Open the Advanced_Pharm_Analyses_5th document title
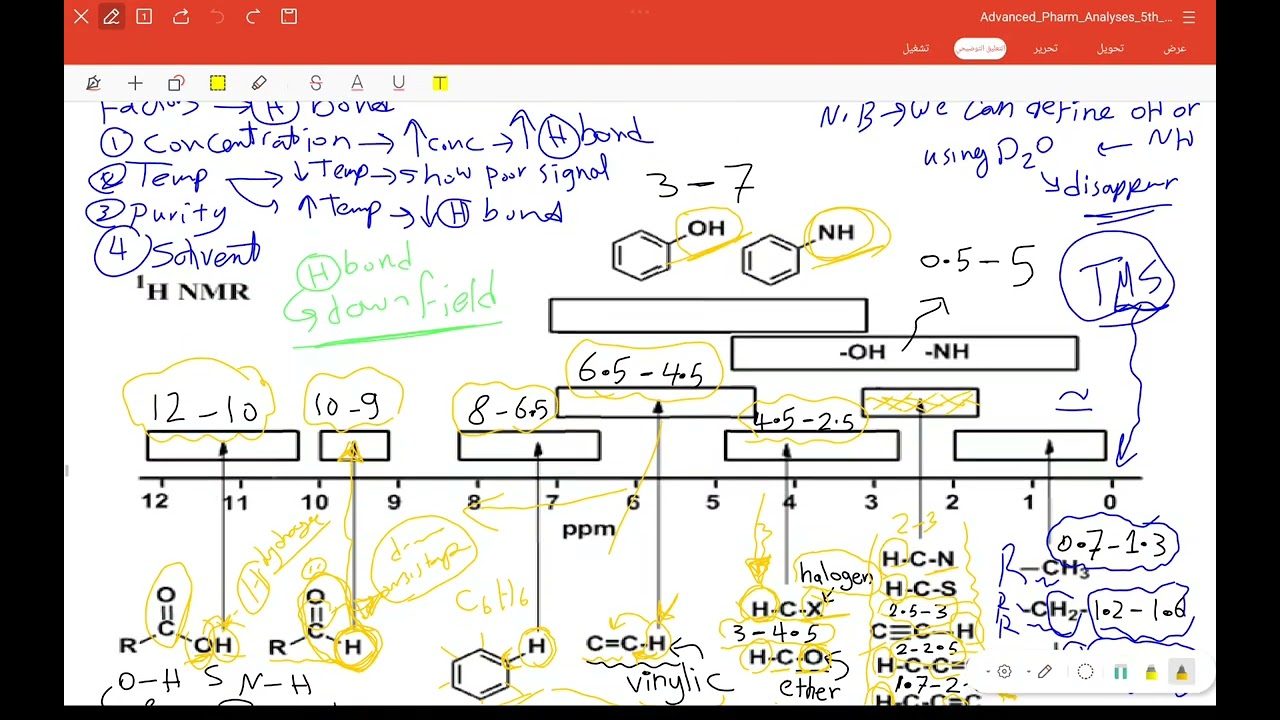This screenshot has width=1280, height=720. coord(1075,17)
